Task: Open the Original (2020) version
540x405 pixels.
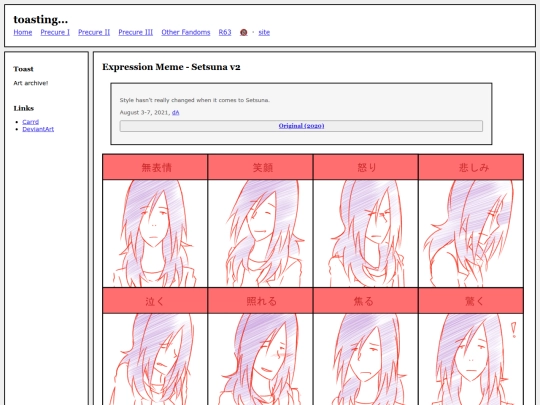Action: pos(301,126)
